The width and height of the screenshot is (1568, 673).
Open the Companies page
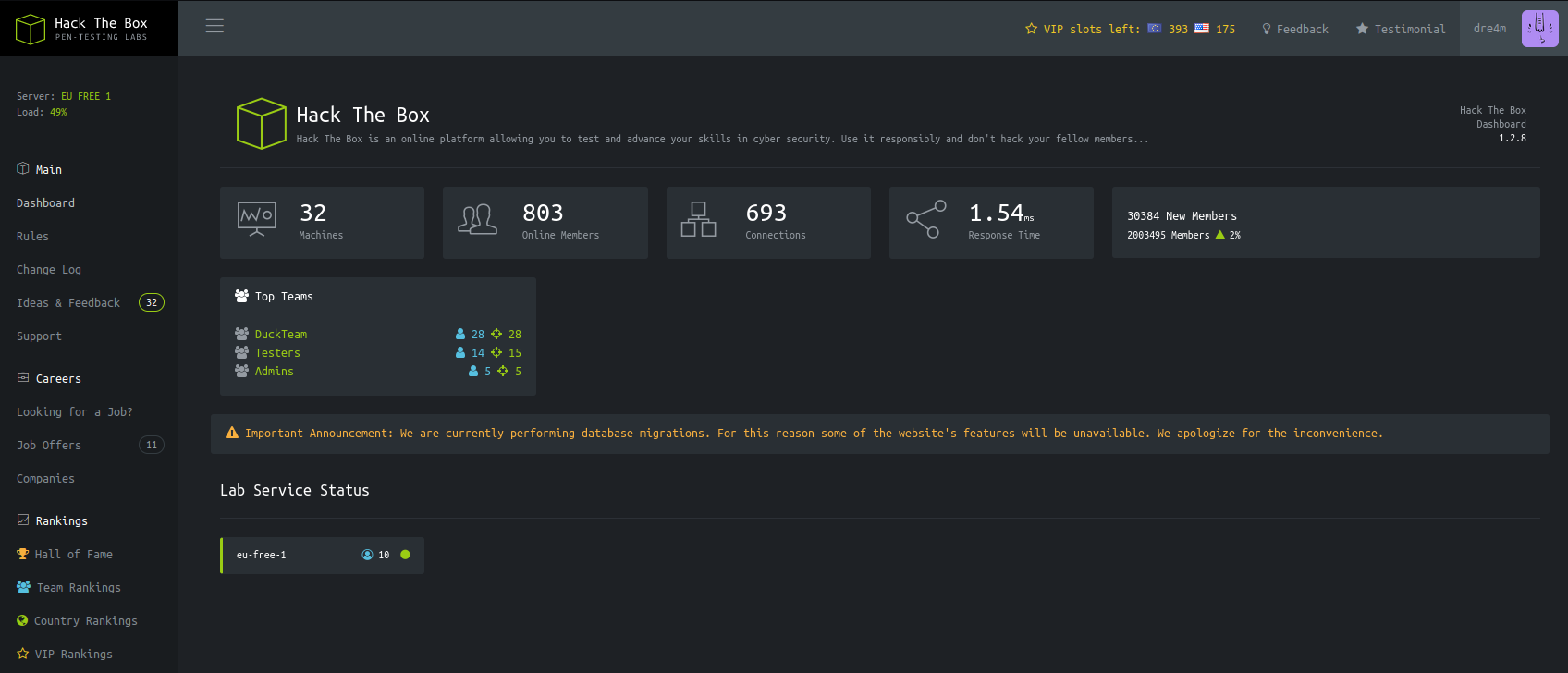tap(45, 478)
